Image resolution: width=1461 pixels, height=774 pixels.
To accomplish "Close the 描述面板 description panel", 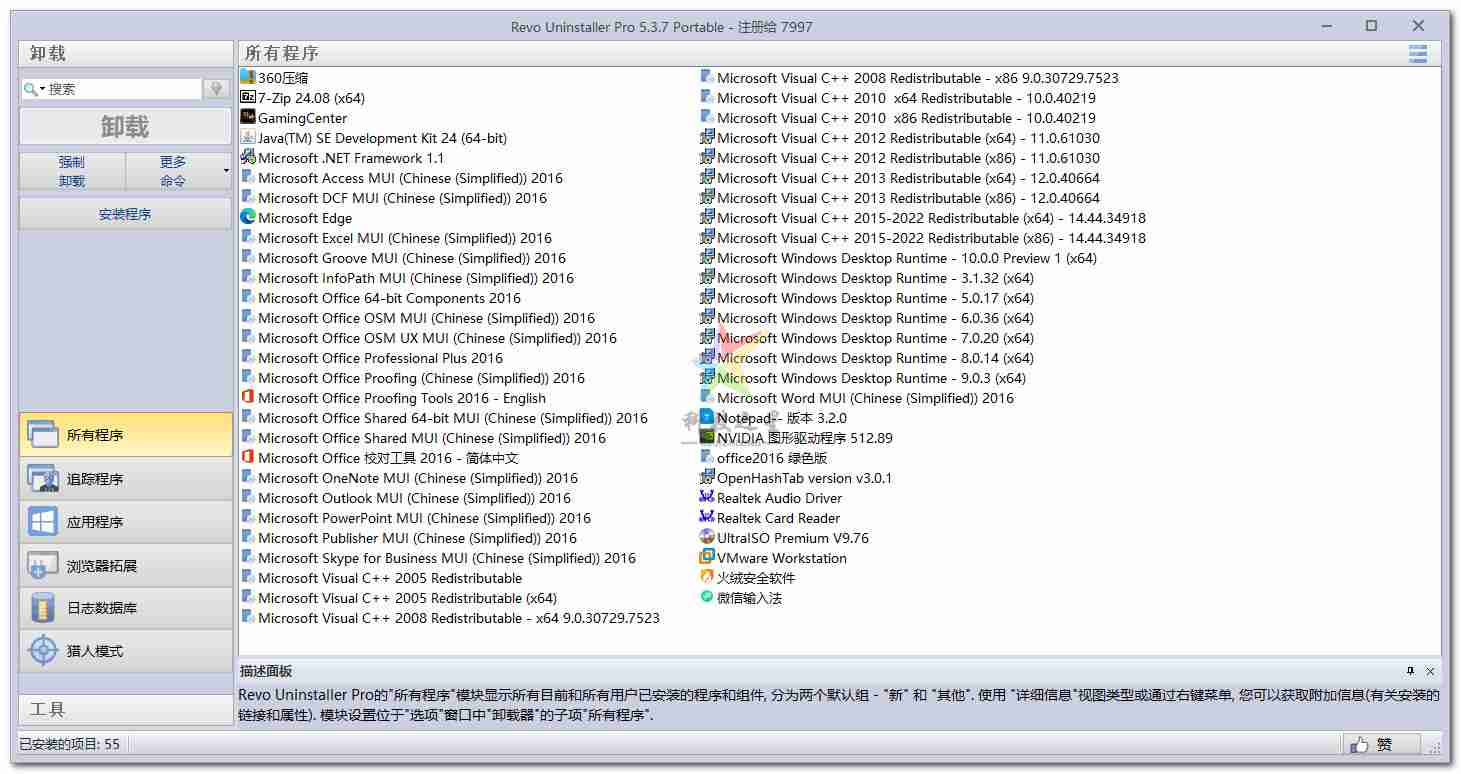I will pos(1430,671).
